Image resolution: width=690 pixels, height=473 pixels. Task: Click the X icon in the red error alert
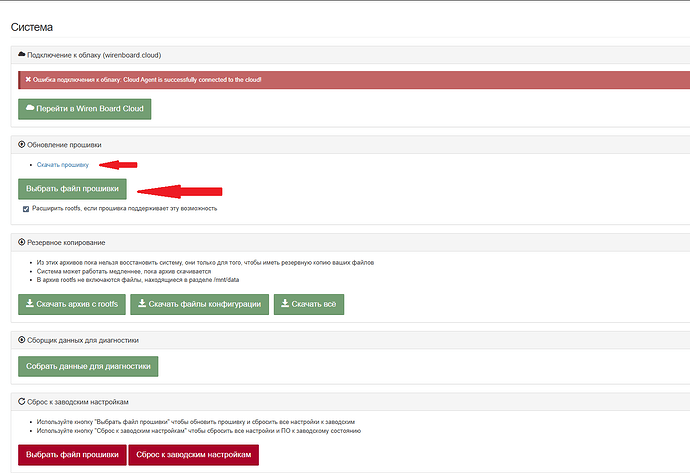point(27,79)
